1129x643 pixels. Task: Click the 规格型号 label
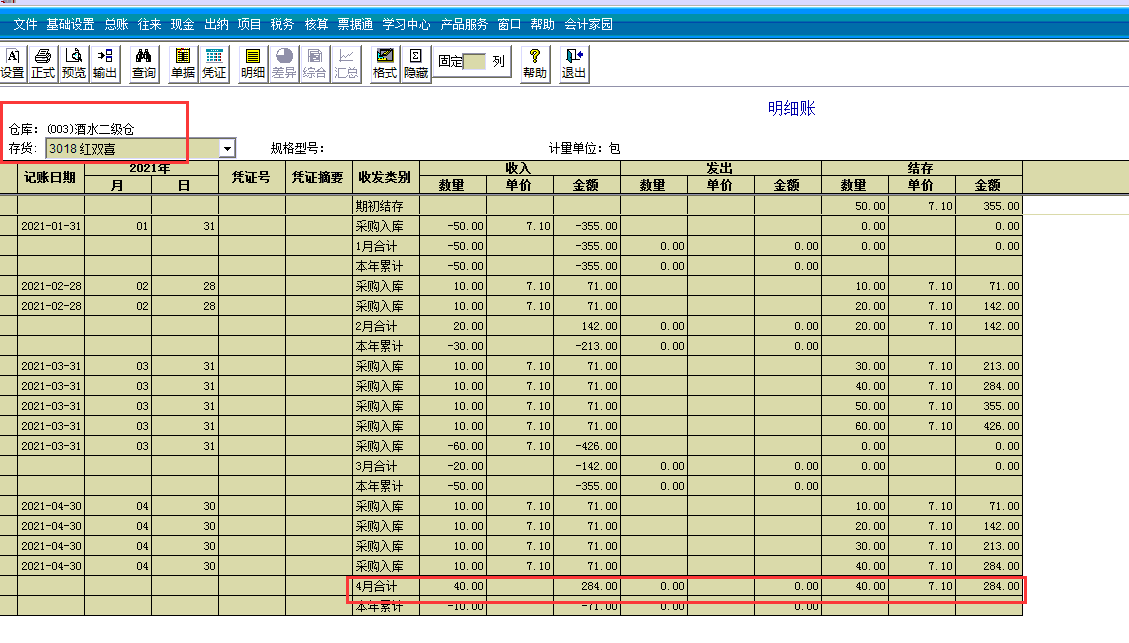pyautogui.click(x=297, y=148)
